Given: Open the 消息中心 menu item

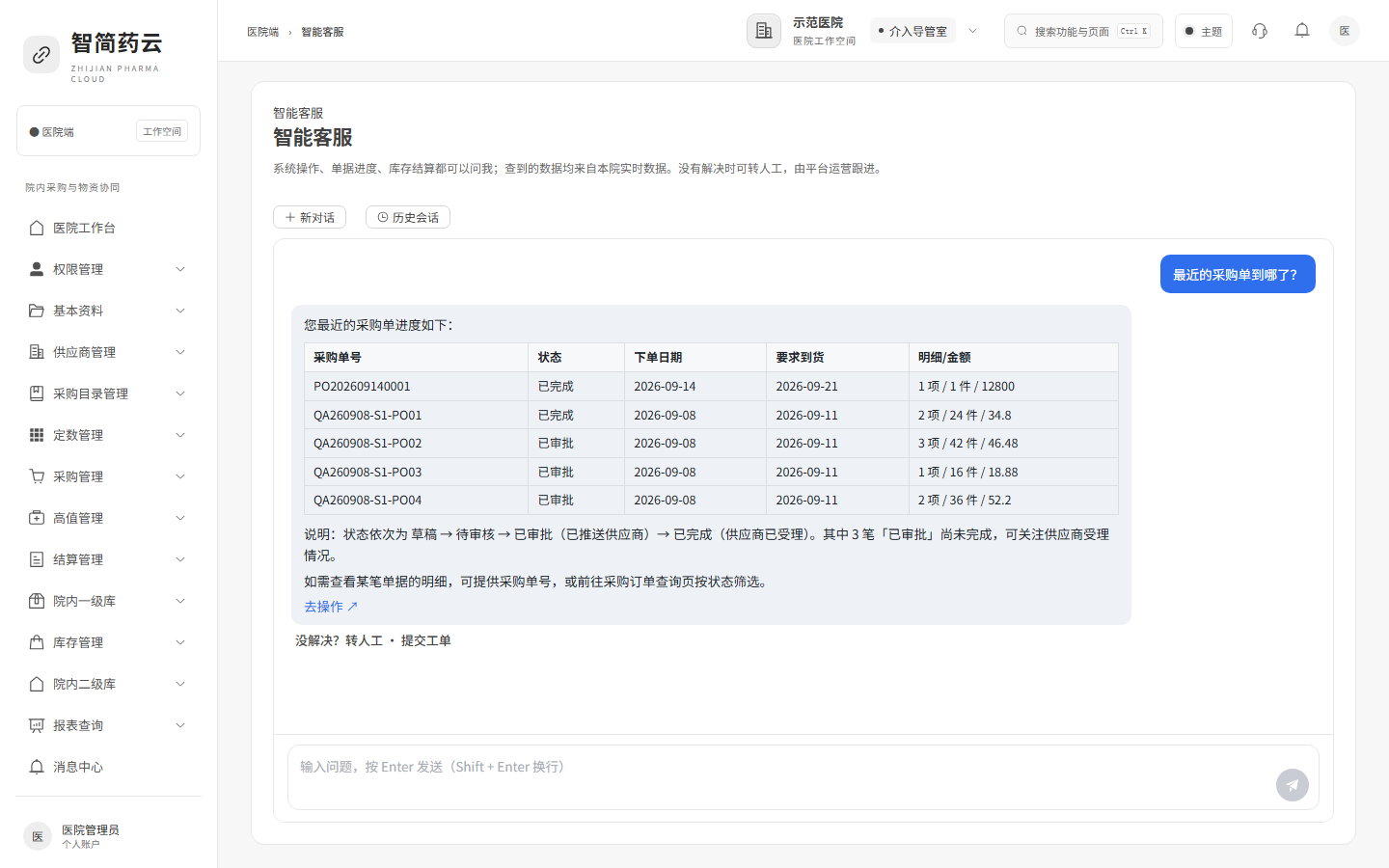Looking at the screenshot, I should point(108,767).
